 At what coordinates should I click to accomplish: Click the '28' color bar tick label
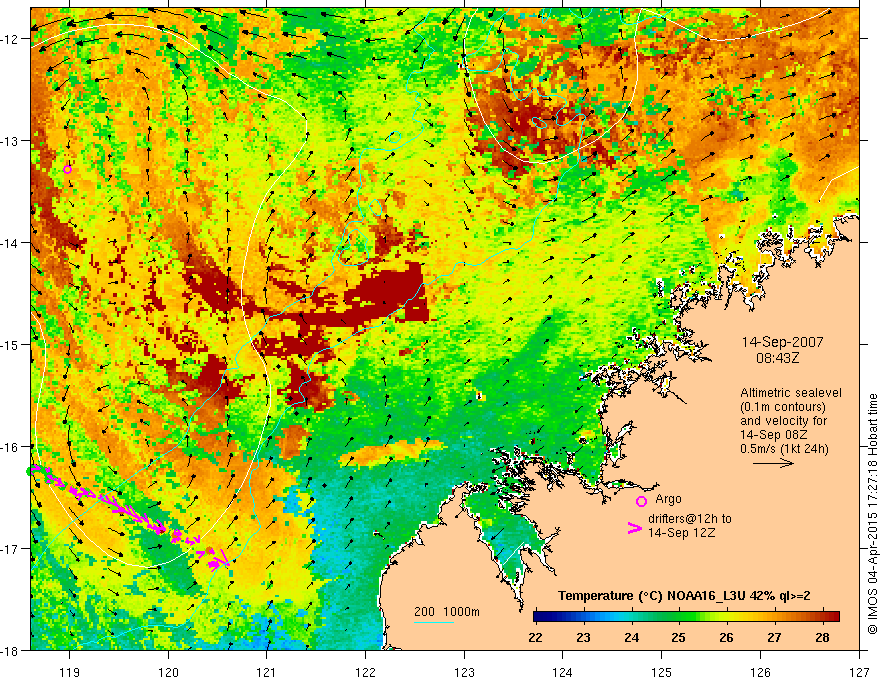(x=822, y=637)
